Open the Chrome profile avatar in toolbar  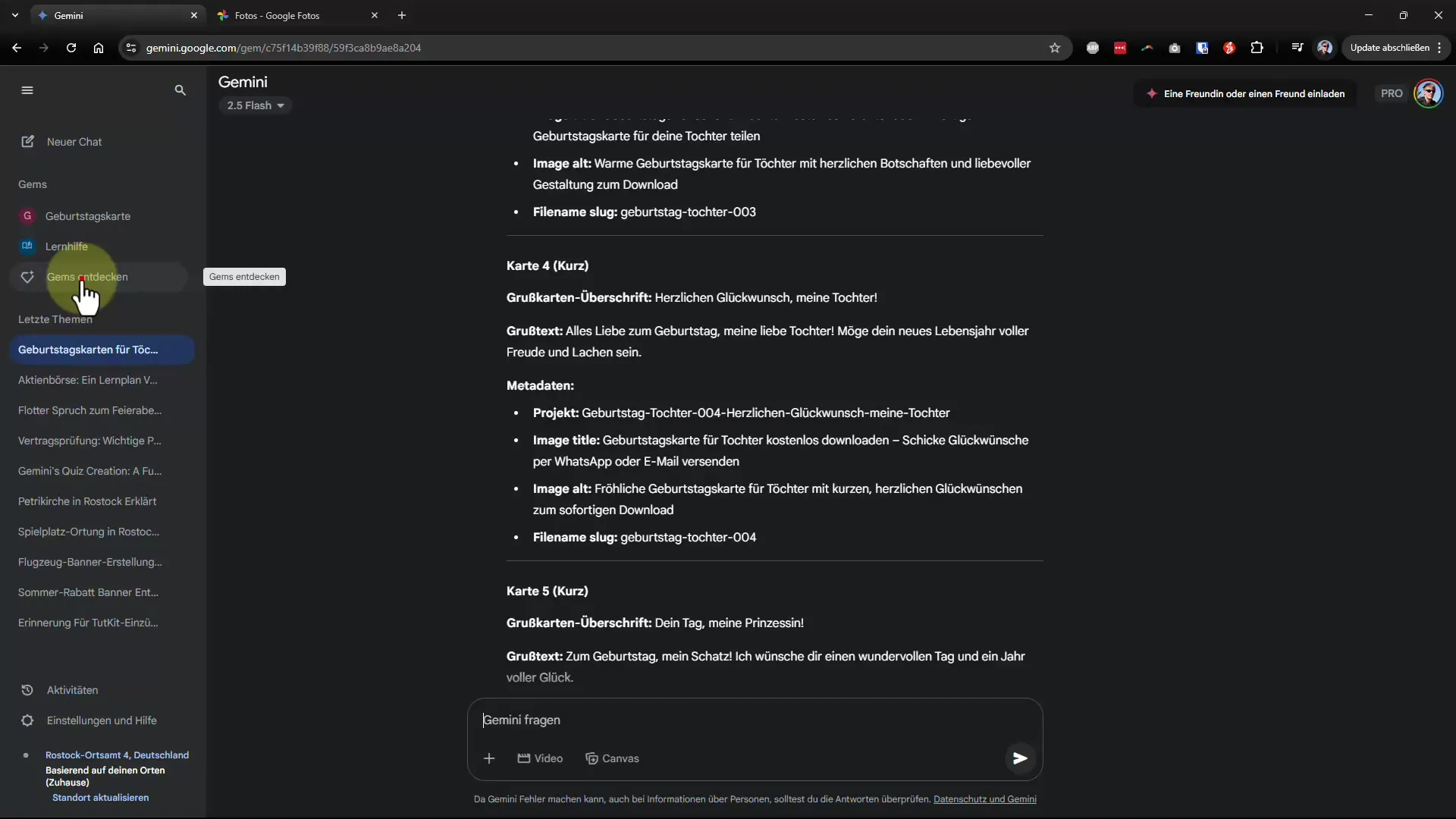1325,48
